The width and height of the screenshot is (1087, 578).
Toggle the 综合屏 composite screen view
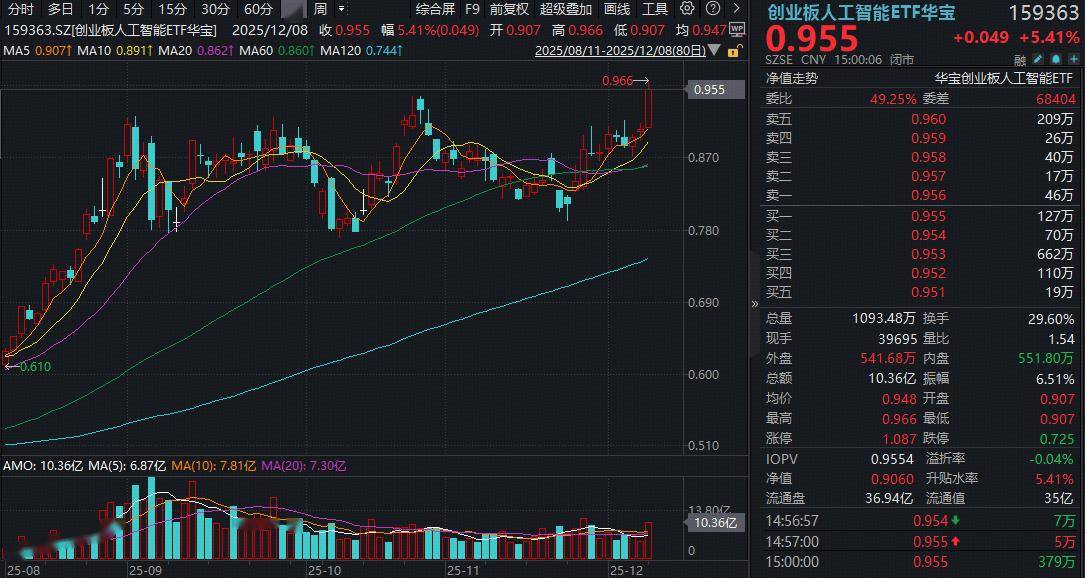click(435, 9)
